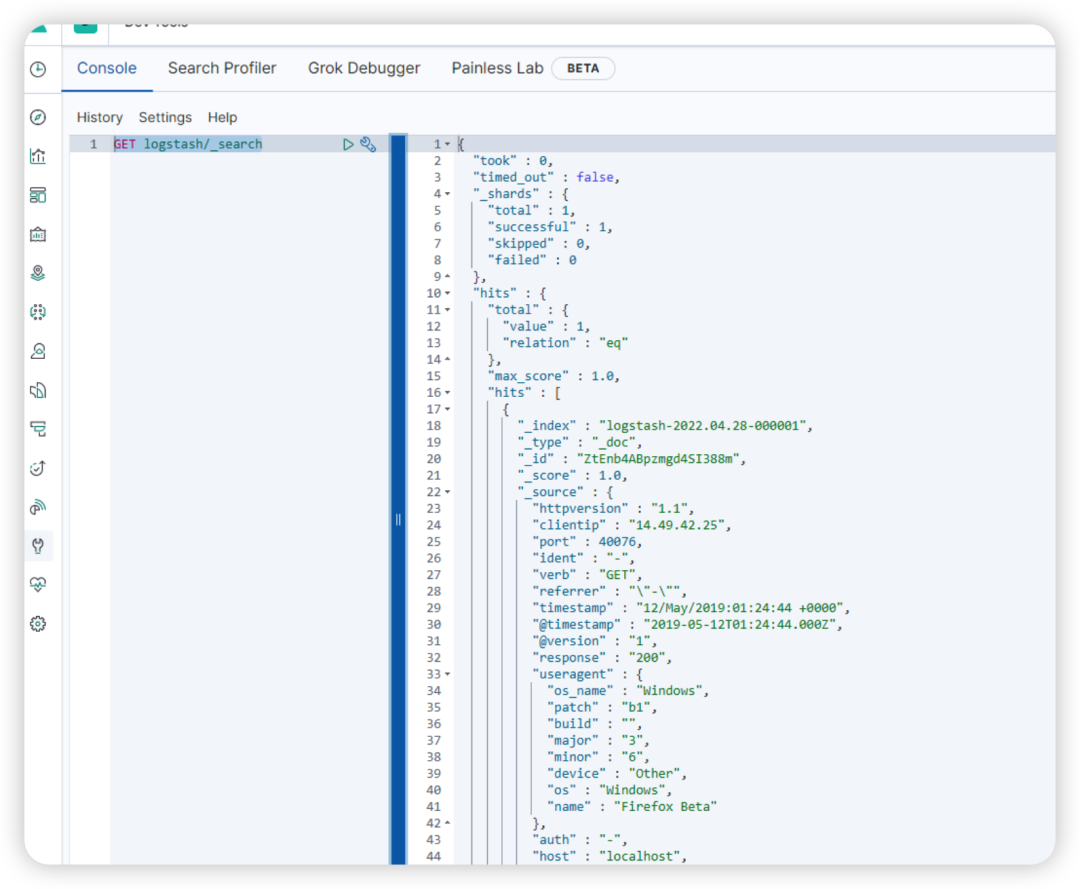This screenshot has height=889, width=1080.
Task: Open the console Settings link
Action: [x=165, y=117]
